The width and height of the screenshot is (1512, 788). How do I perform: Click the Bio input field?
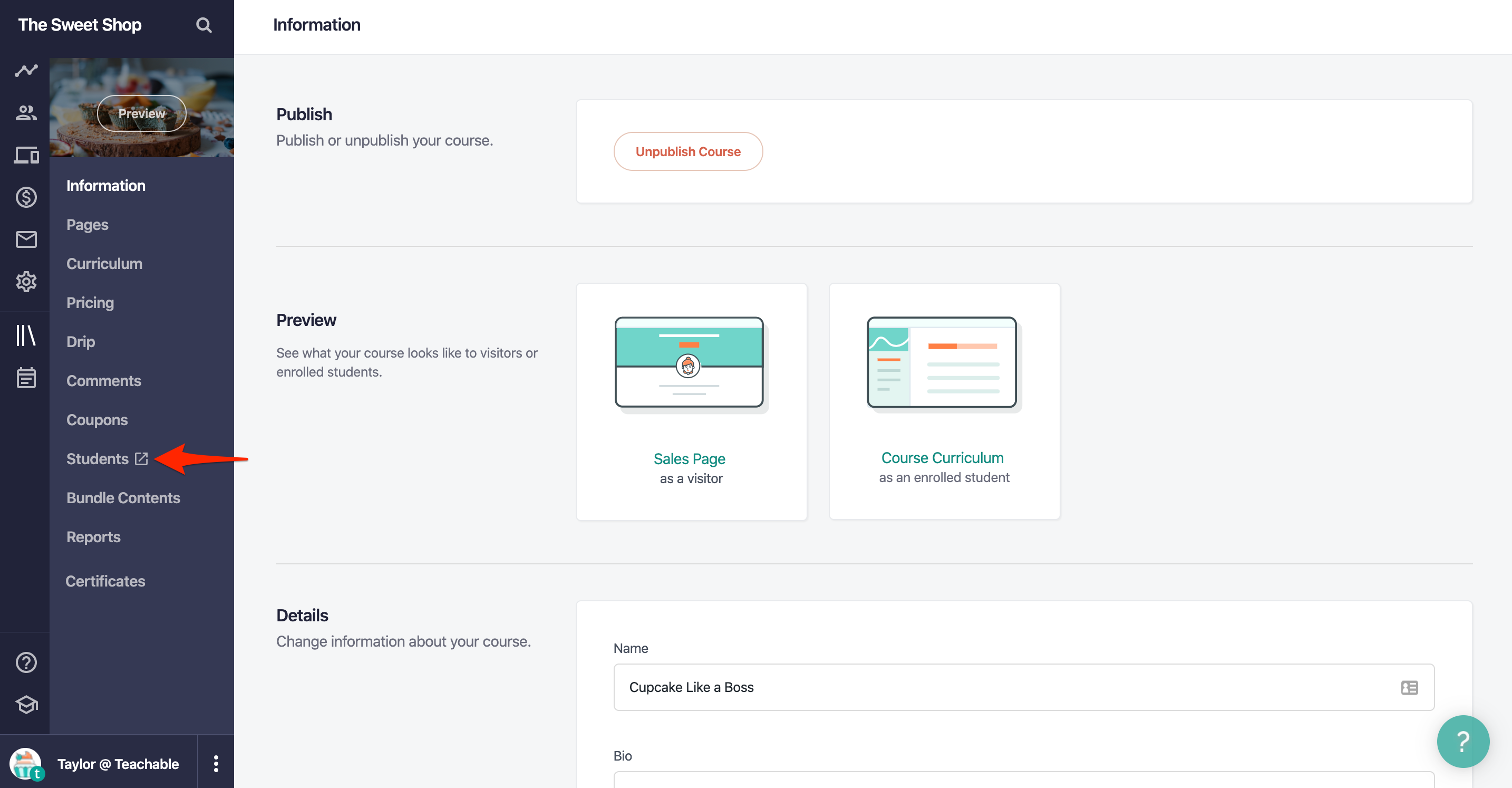pos(1024,780)
